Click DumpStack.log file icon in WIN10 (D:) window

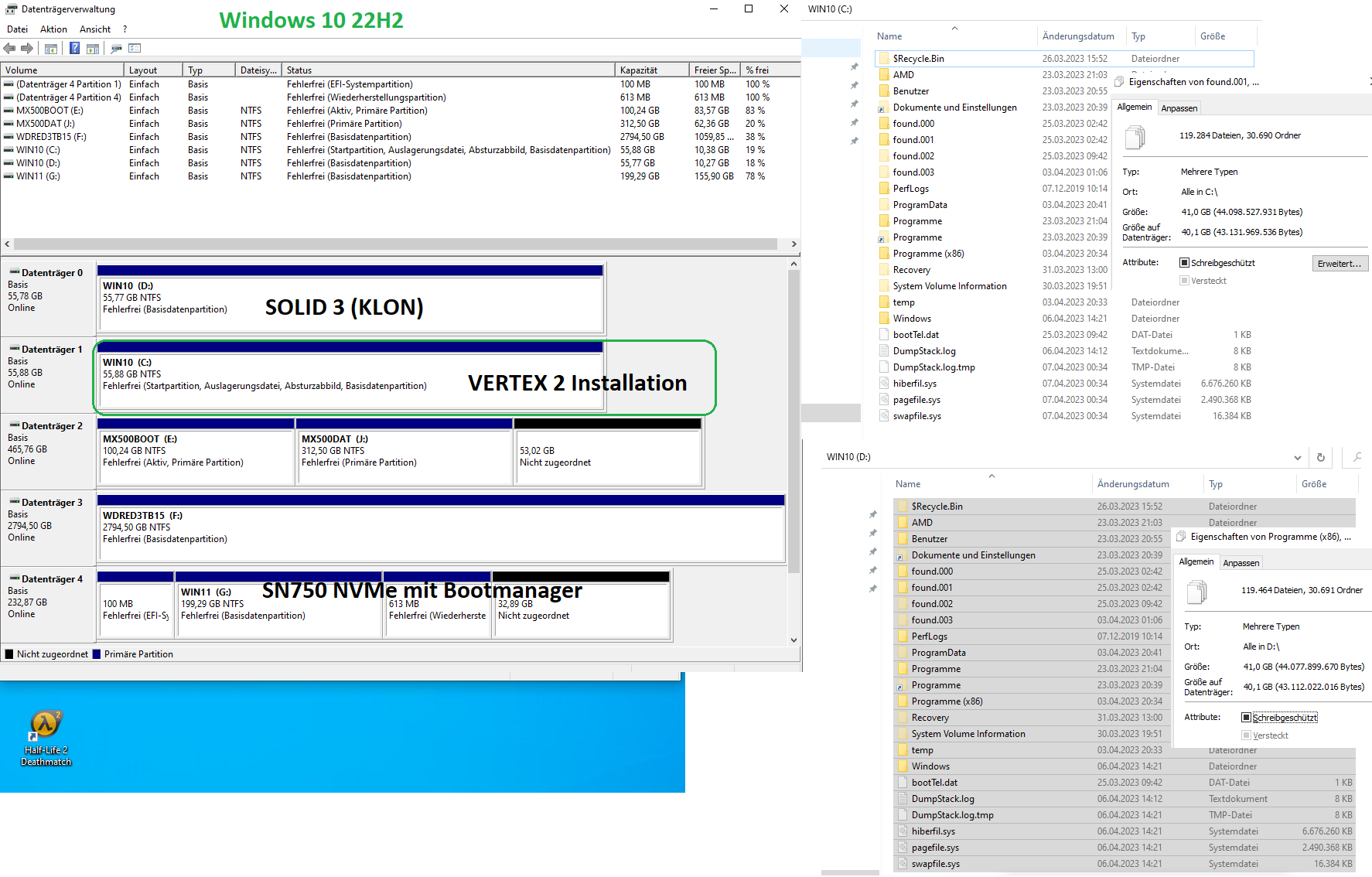903,799
